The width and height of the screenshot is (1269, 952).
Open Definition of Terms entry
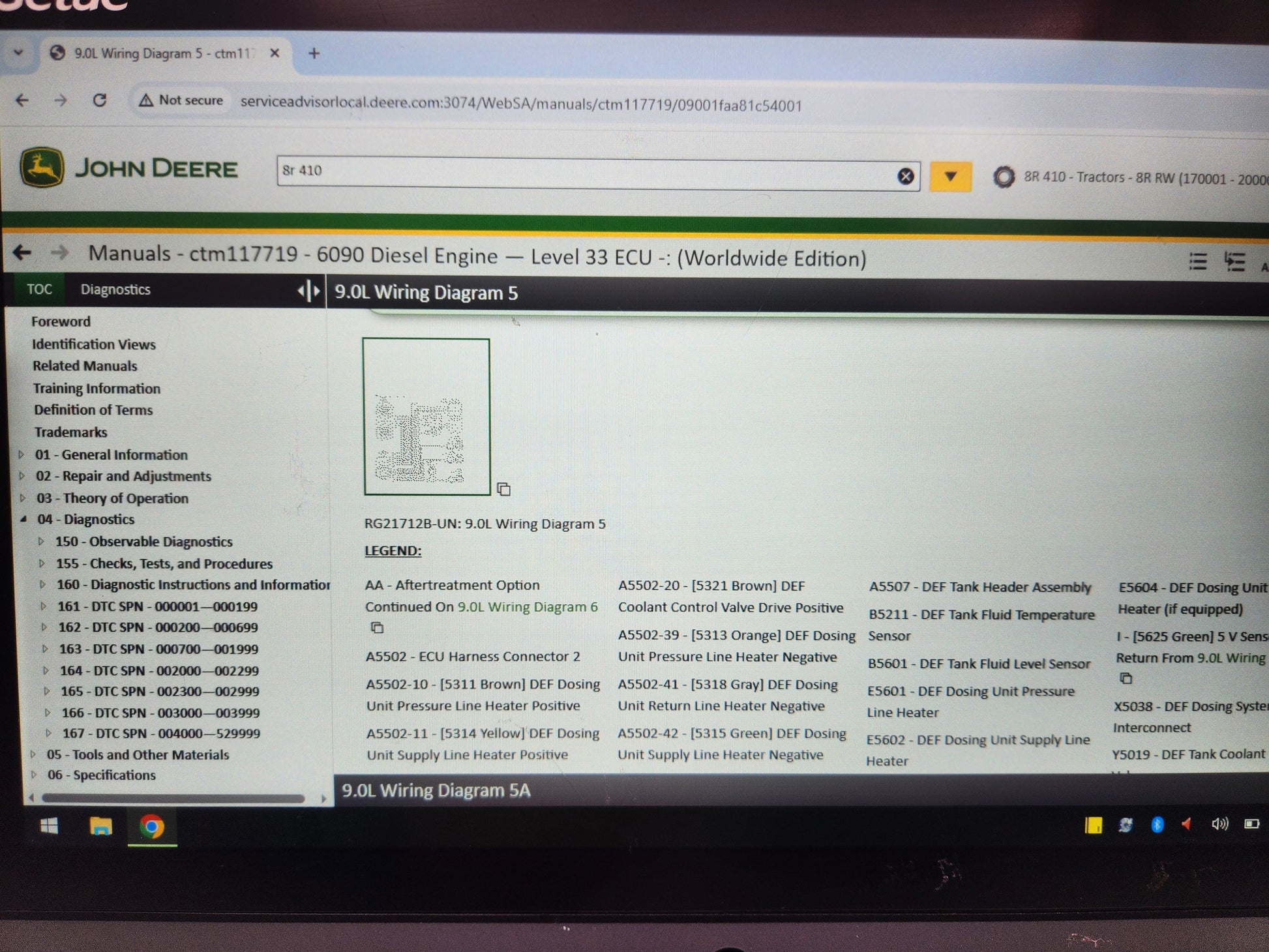tap(93, 410)
